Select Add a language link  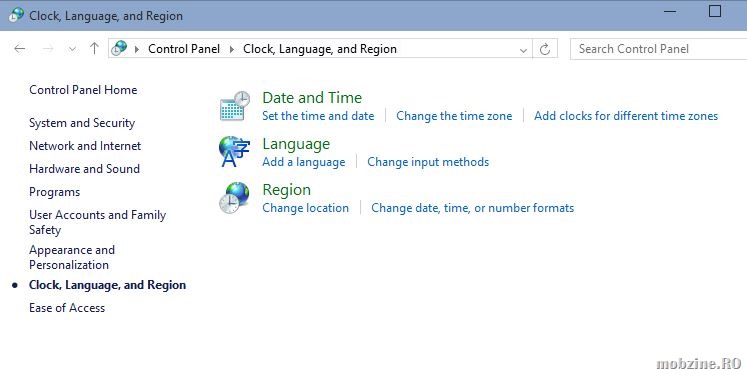[304, 162]
